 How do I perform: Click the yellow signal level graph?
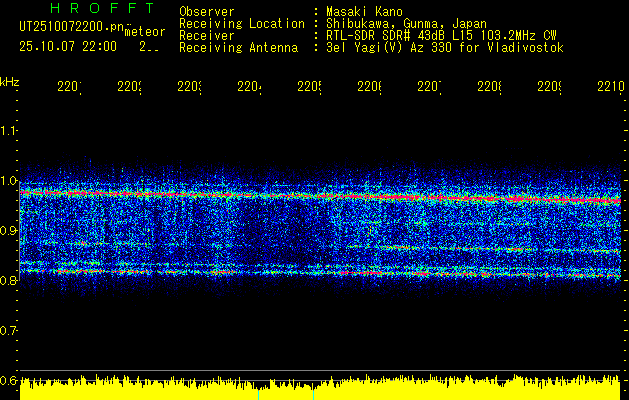click(x=320, y=388)
